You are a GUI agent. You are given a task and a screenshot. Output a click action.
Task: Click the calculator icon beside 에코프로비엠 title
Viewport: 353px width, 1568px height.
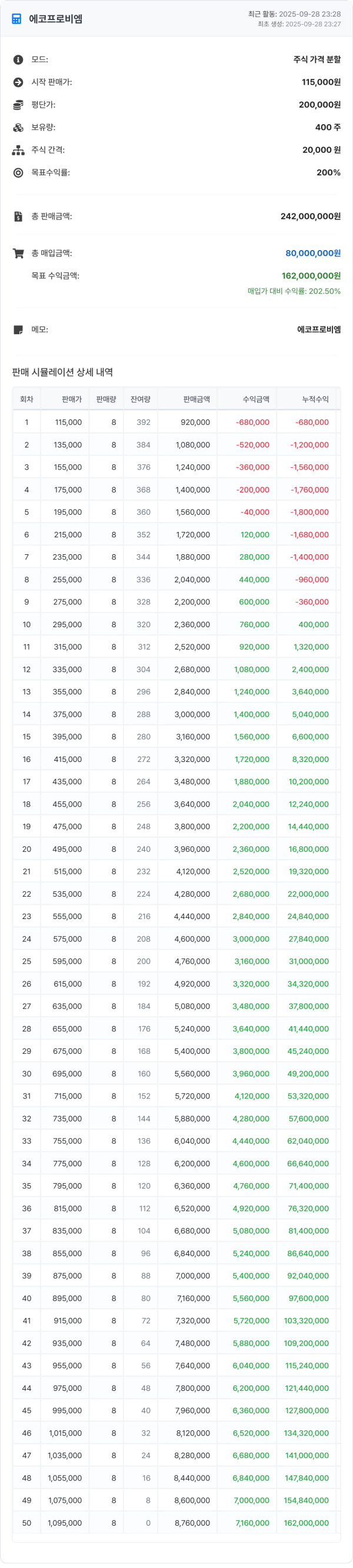coord(17,19)
